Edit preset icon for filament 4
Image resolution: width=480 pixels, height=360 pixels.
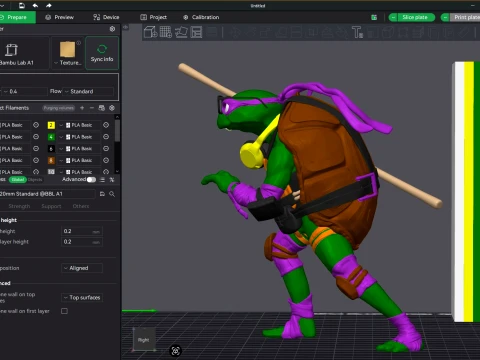coord(106,137)
